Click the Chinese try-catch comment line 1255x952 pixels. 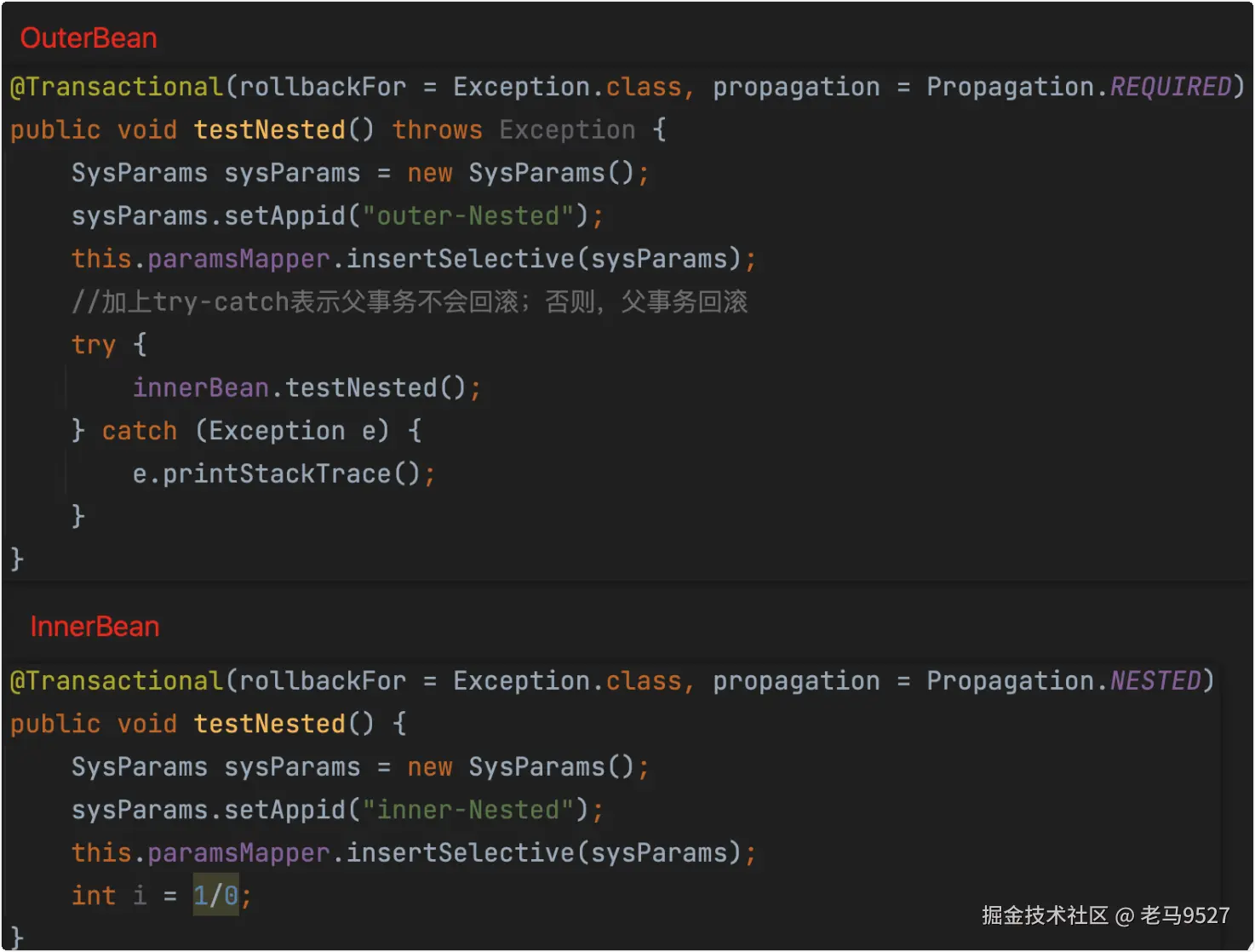[x=410, y=302]
